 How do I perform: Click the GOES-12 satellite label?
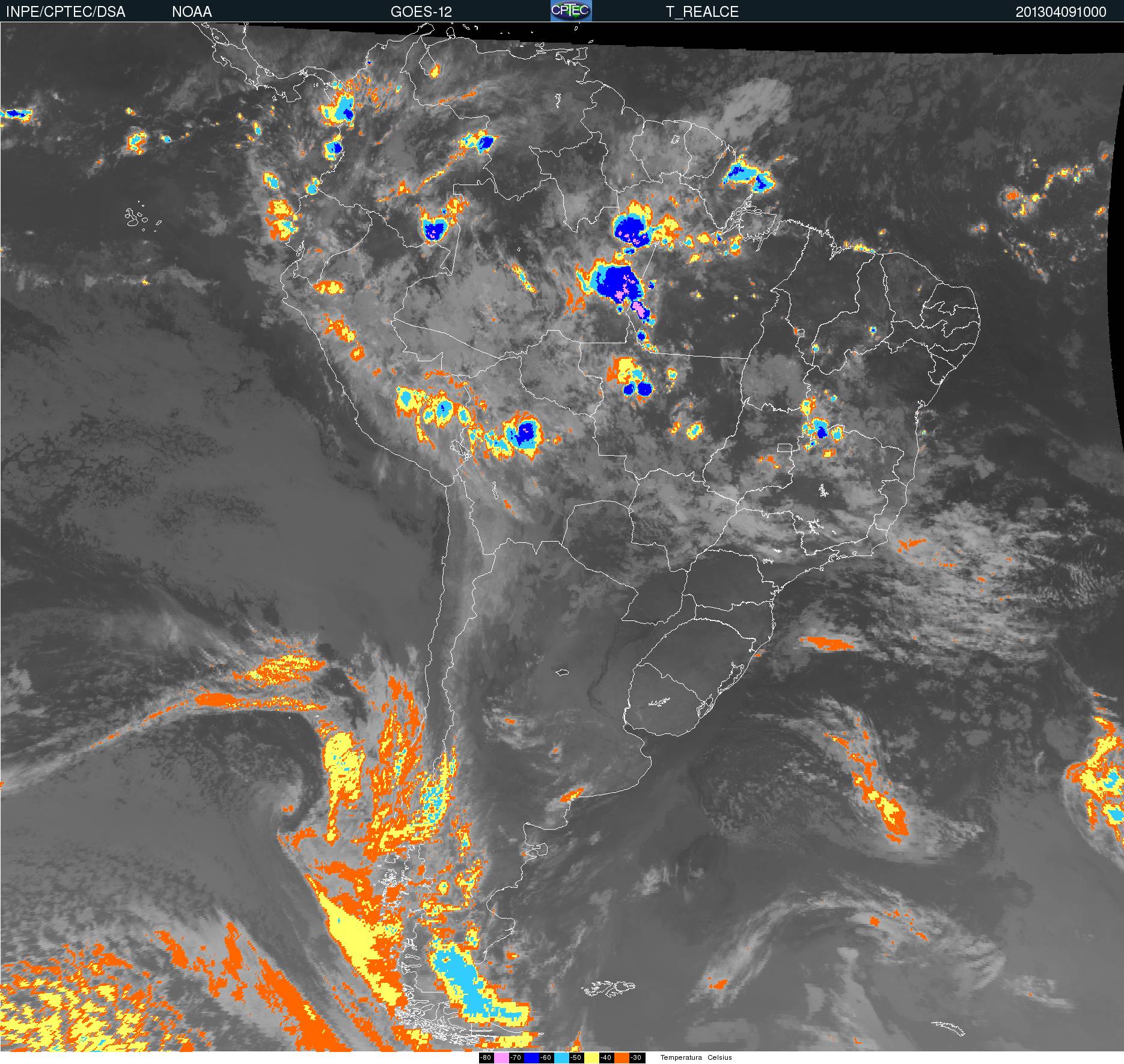point(421,12)
